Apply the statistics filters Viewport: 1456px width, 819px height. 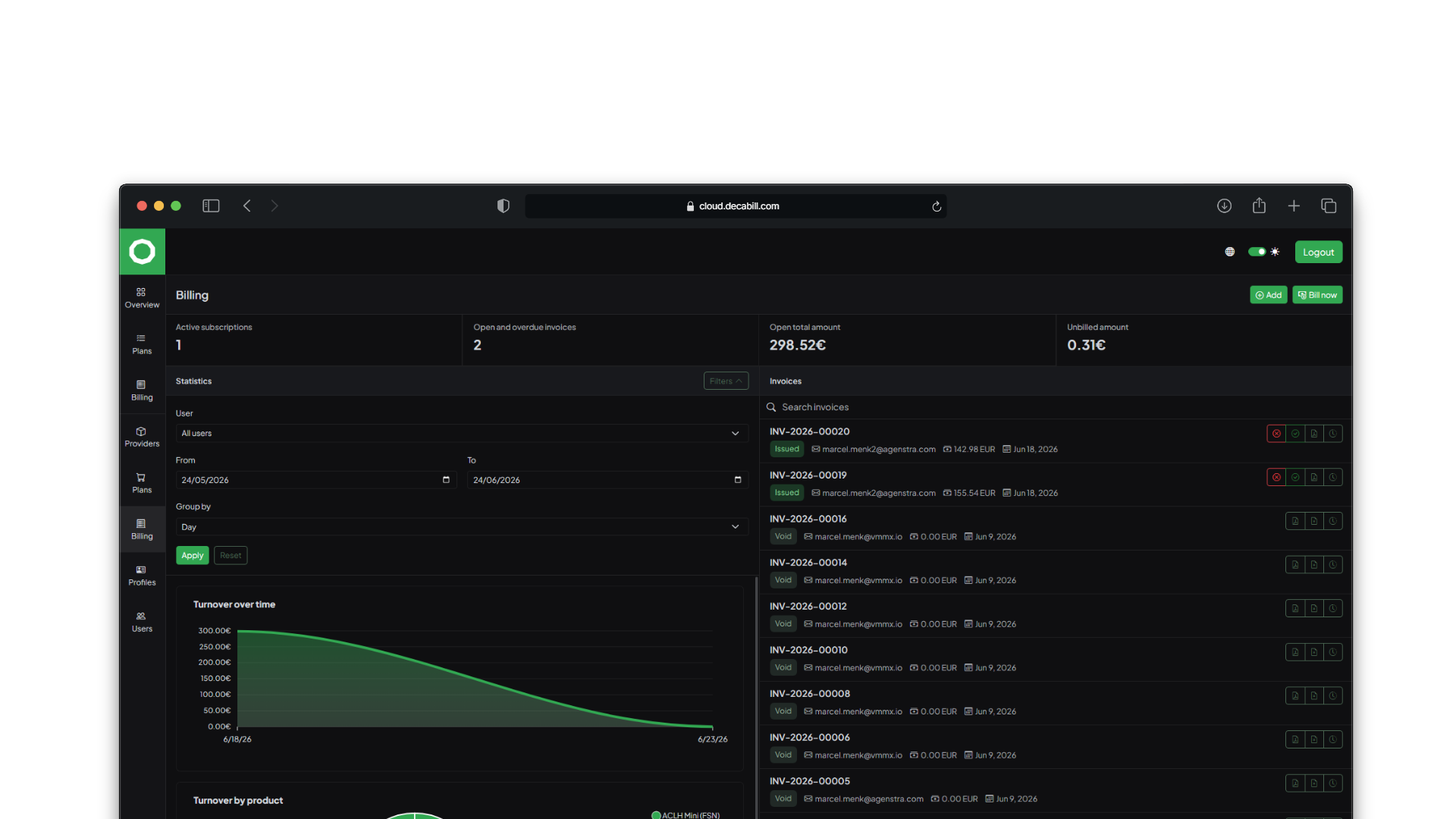[x=193, y=555]
